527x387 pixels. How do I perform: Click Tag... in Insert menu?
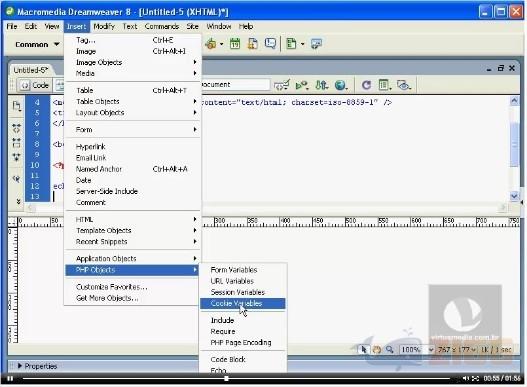point(132,40)
